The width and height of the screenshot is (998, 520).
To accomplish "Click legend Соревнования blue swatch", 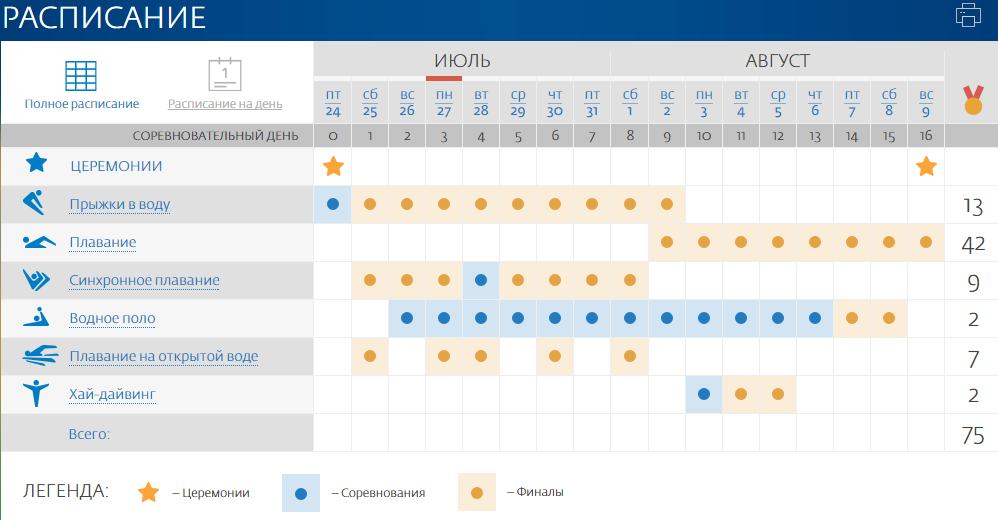I will [x=301, y=493].
